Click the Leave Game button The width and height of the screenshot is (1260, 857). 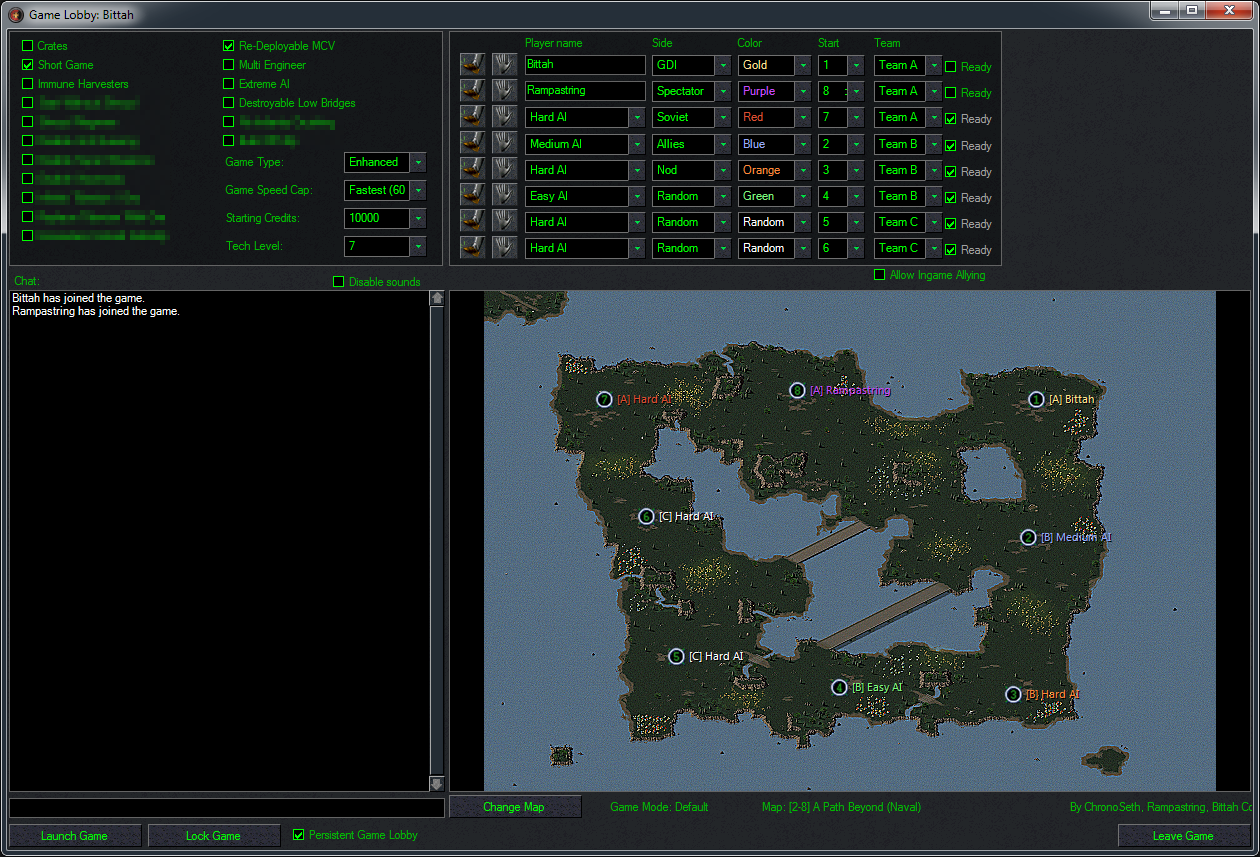1183,836
